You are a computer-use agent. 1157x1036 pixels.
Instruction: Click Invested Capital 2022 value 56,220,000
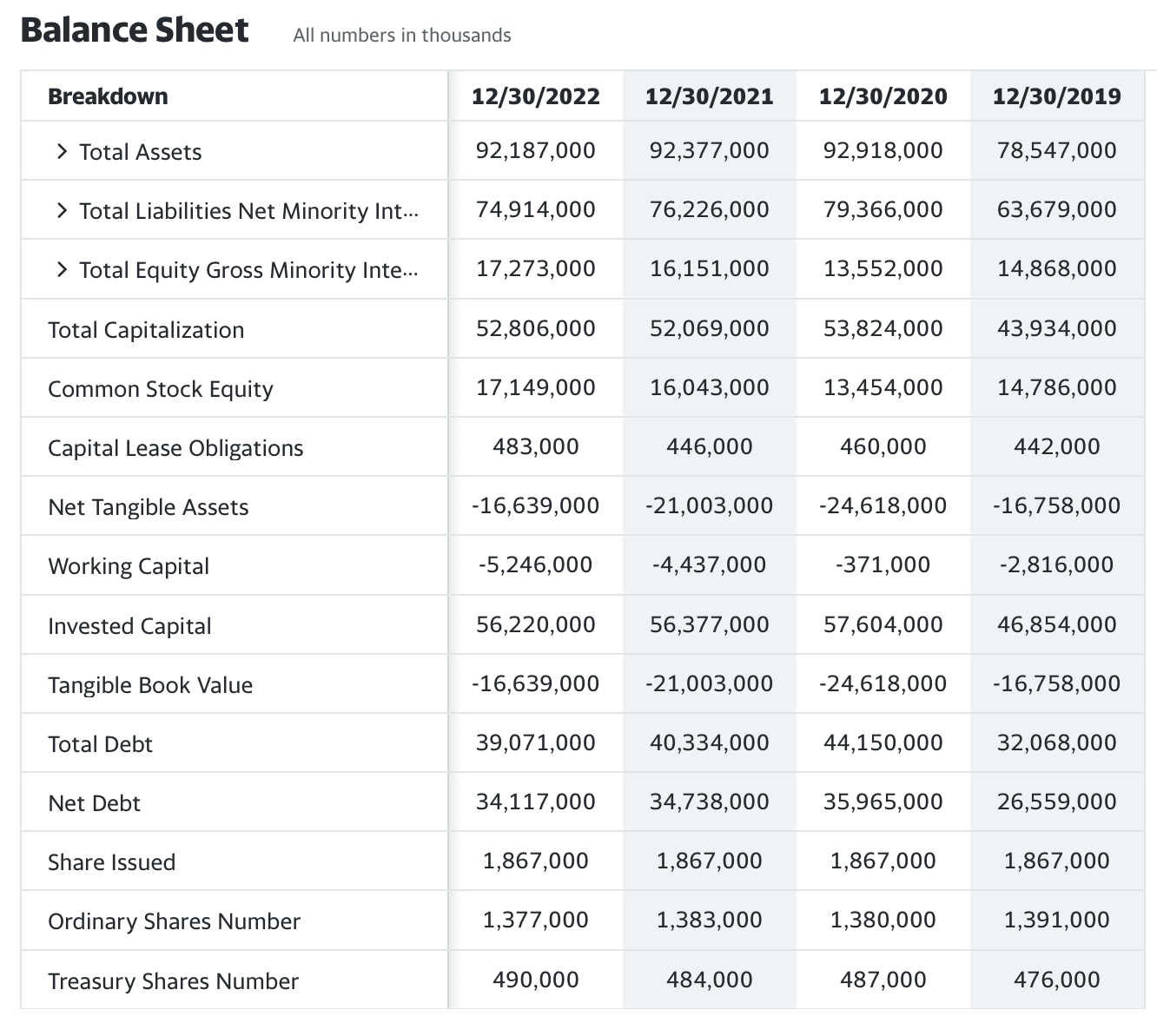(536, 624)
